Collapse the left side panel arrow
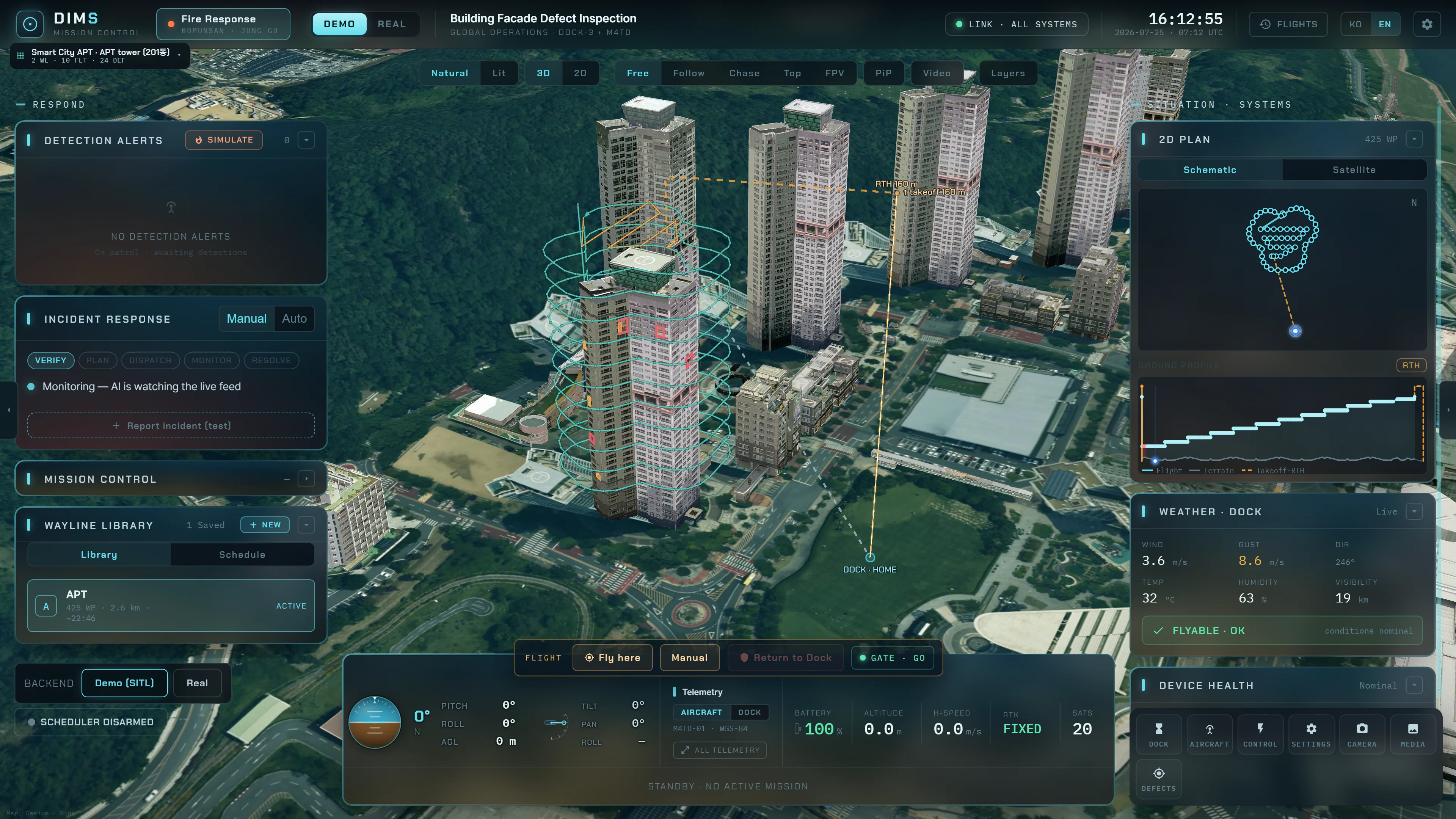The image size is (1456, 819). coord(8,410)
